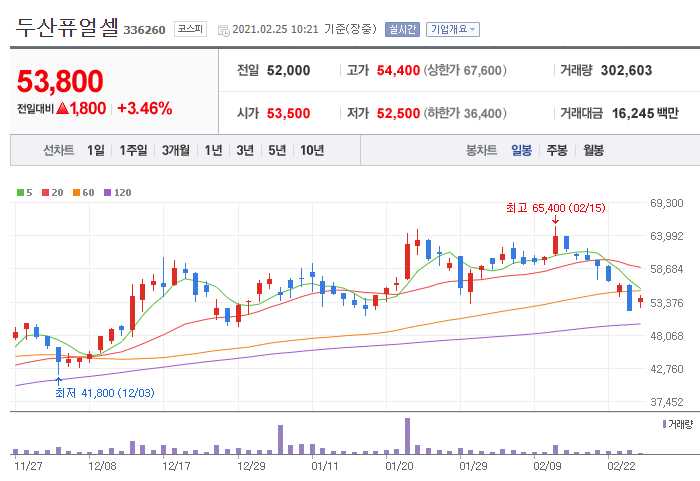This screenshot has height=481, width=700.
Task: Click the 저가 value 52,500
Action: pos(398,113)
